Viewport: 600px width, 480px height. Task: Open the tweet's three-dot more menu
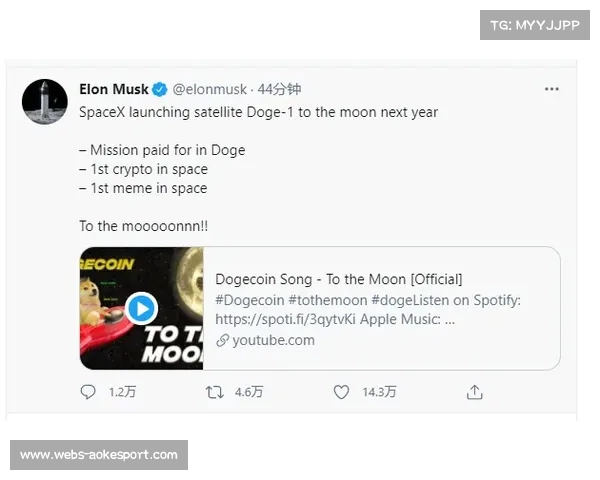[551, 89]
